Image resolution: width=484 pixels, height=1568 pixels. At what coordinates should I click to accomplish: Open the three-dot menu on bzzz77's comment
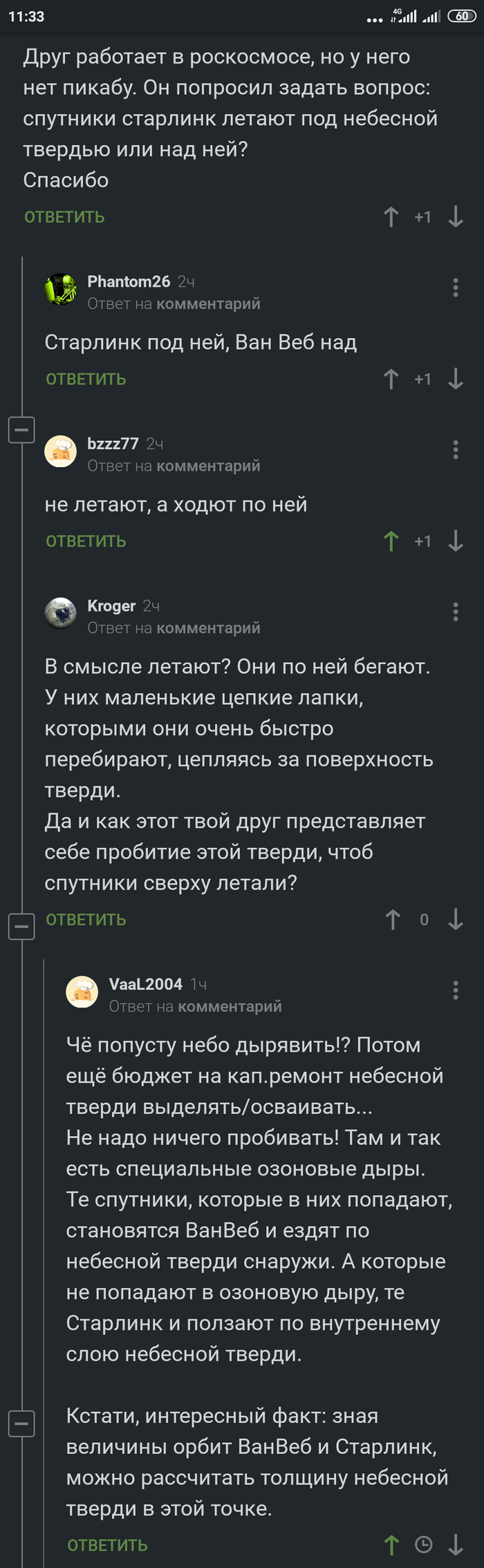pyautogui.click(x=455, y=451)
